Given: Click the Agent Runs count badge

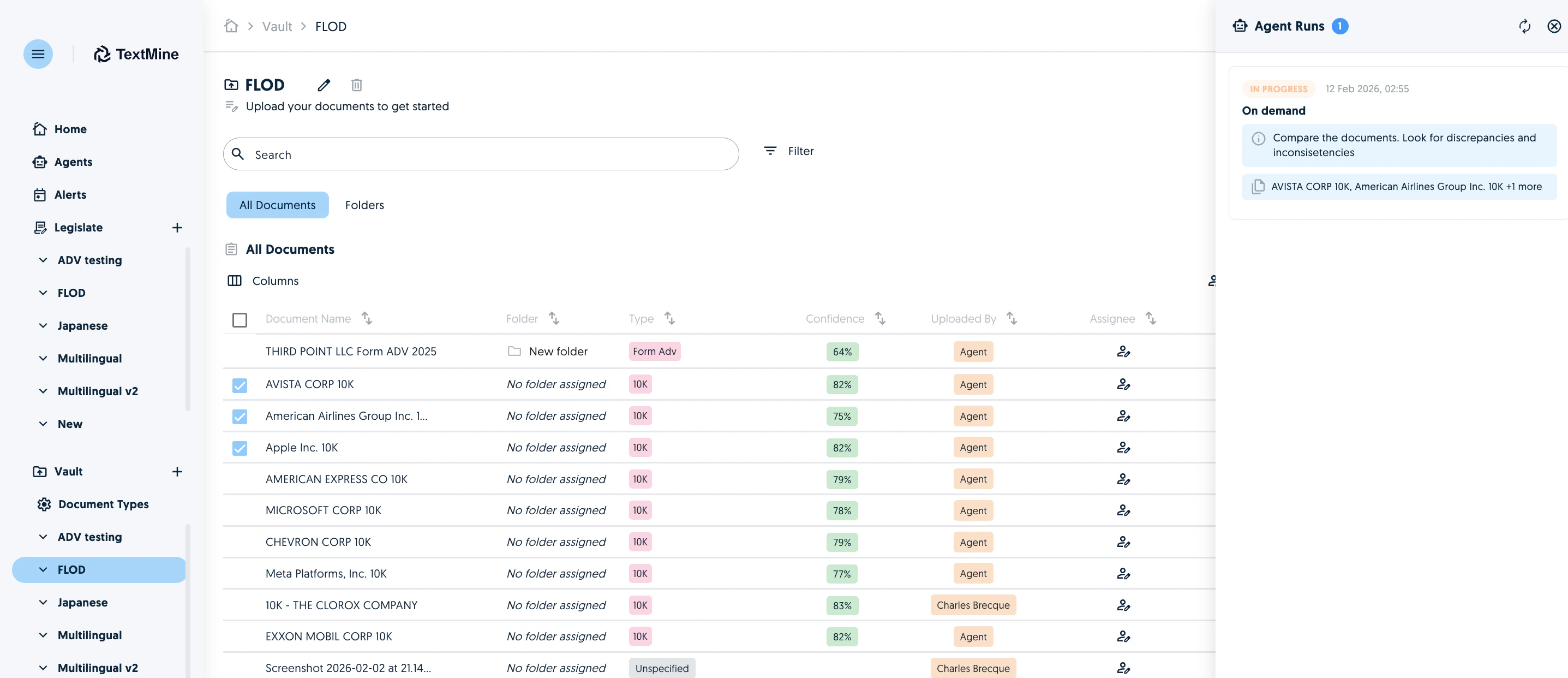Looking at the screenshot, I should pyautogui.click(x=1340, y=26).
